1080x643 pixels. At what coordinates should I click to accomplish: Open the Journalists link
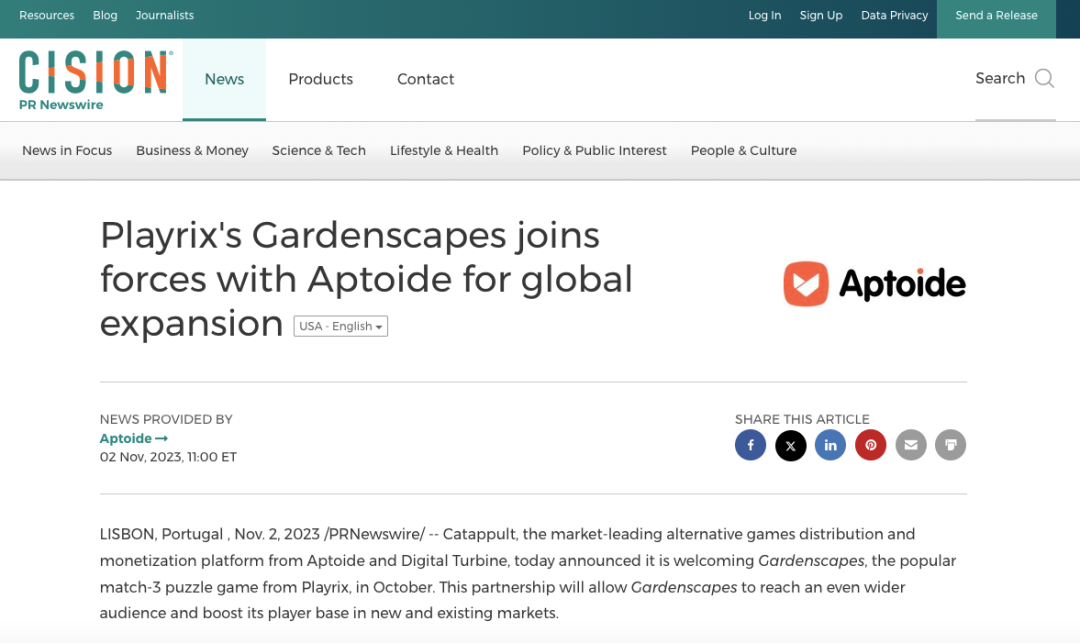click(165, 15)
